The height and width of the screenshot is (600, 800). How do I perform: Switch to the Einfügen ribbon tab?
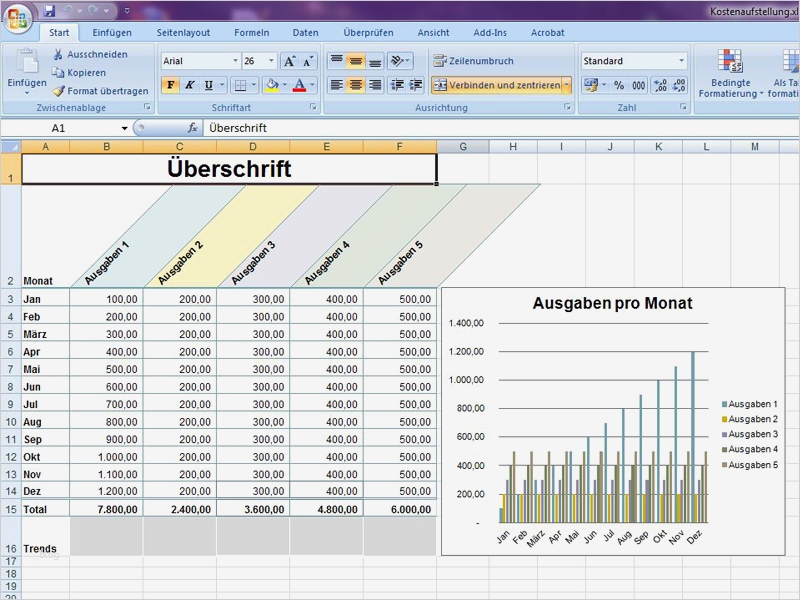tap(113, 32)
